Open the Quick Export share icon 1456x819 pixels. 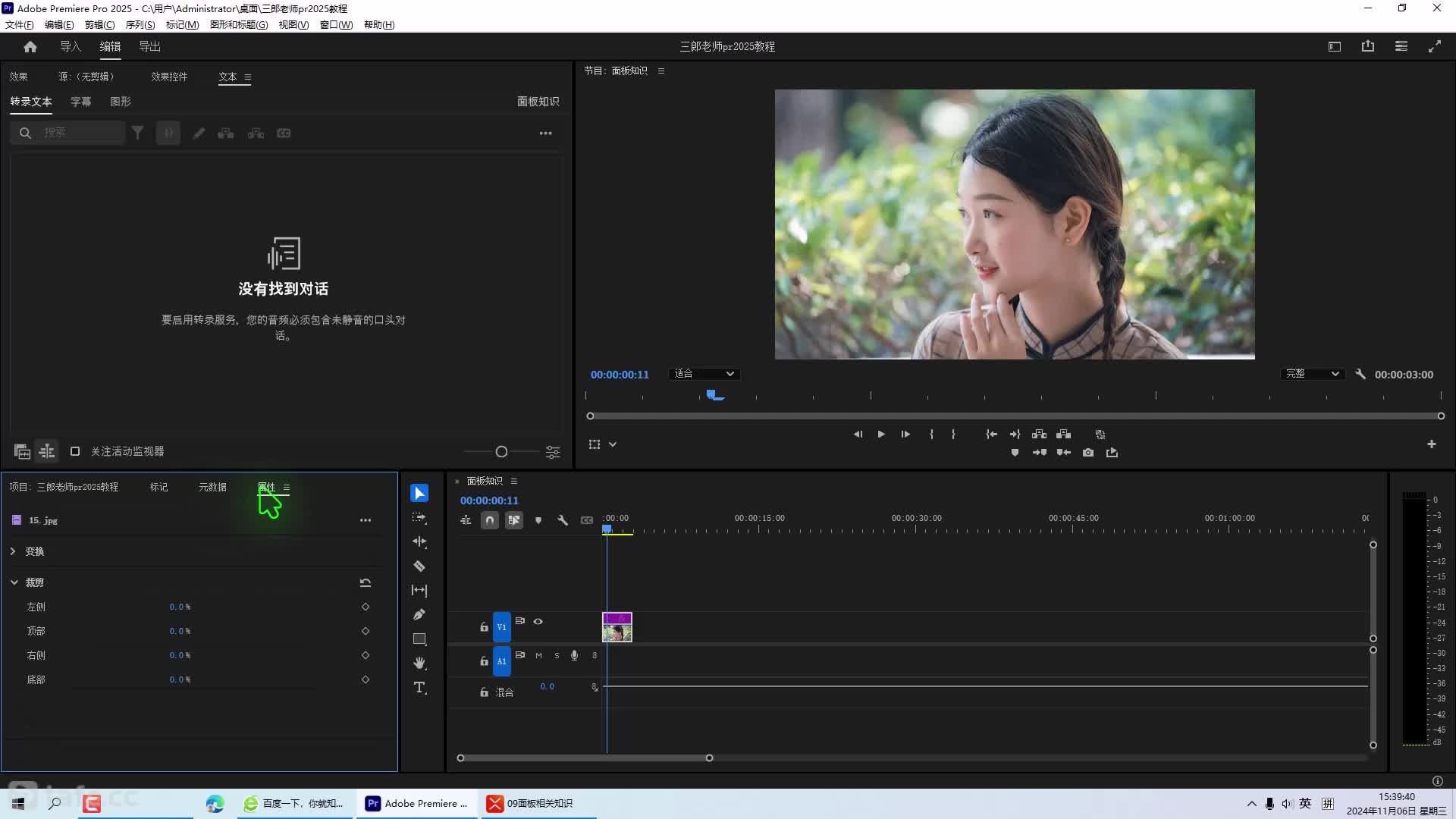pyautogui.click(x=1368, y=46)
